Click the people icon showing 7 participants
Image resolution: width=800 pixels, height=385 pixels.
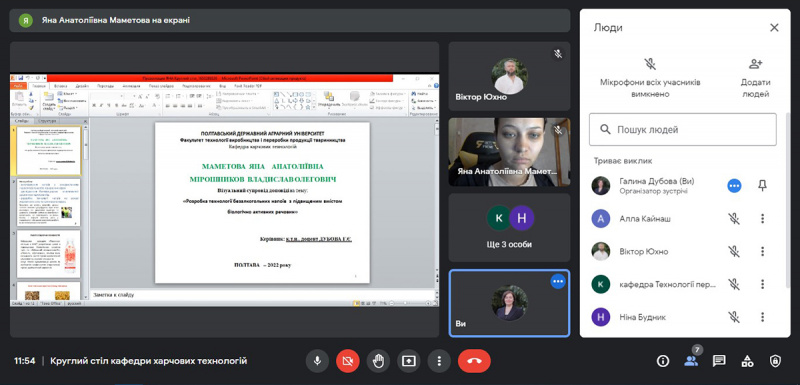[x=691, y=361]
